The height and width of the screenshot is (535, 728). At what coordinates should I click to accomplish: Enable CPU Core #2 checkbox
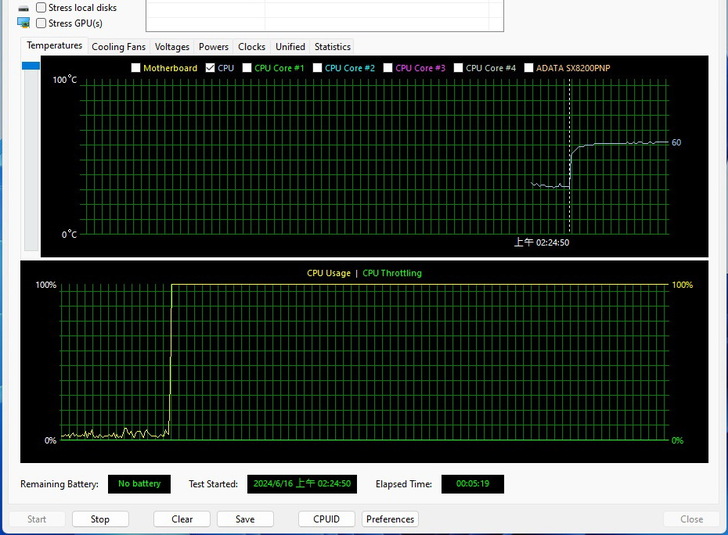click(x=317, y=68)
